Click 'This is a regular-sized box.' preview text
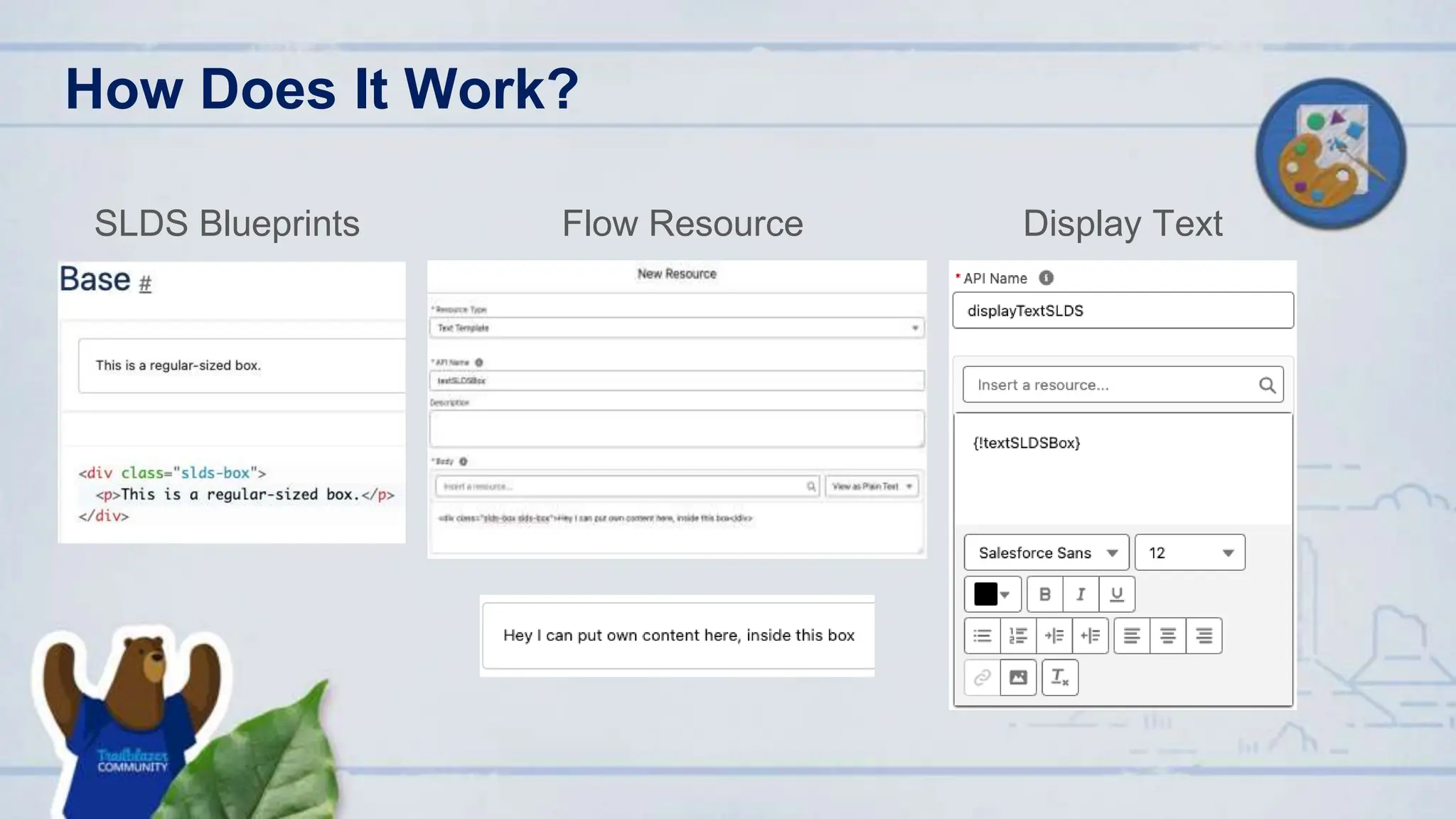Viewport: 1456px width, 819px height. point(178,365)
